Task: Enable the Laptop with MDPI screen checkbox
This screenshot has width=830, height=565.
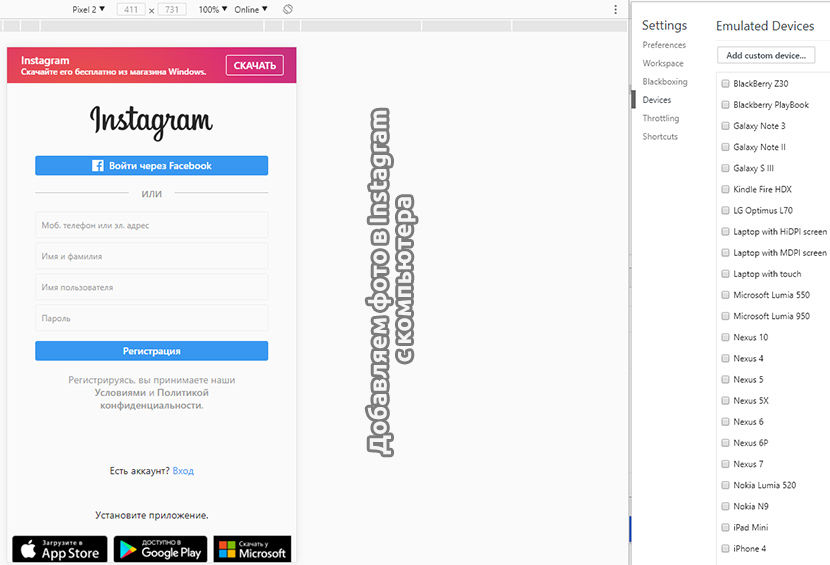Action: (725, 253)
